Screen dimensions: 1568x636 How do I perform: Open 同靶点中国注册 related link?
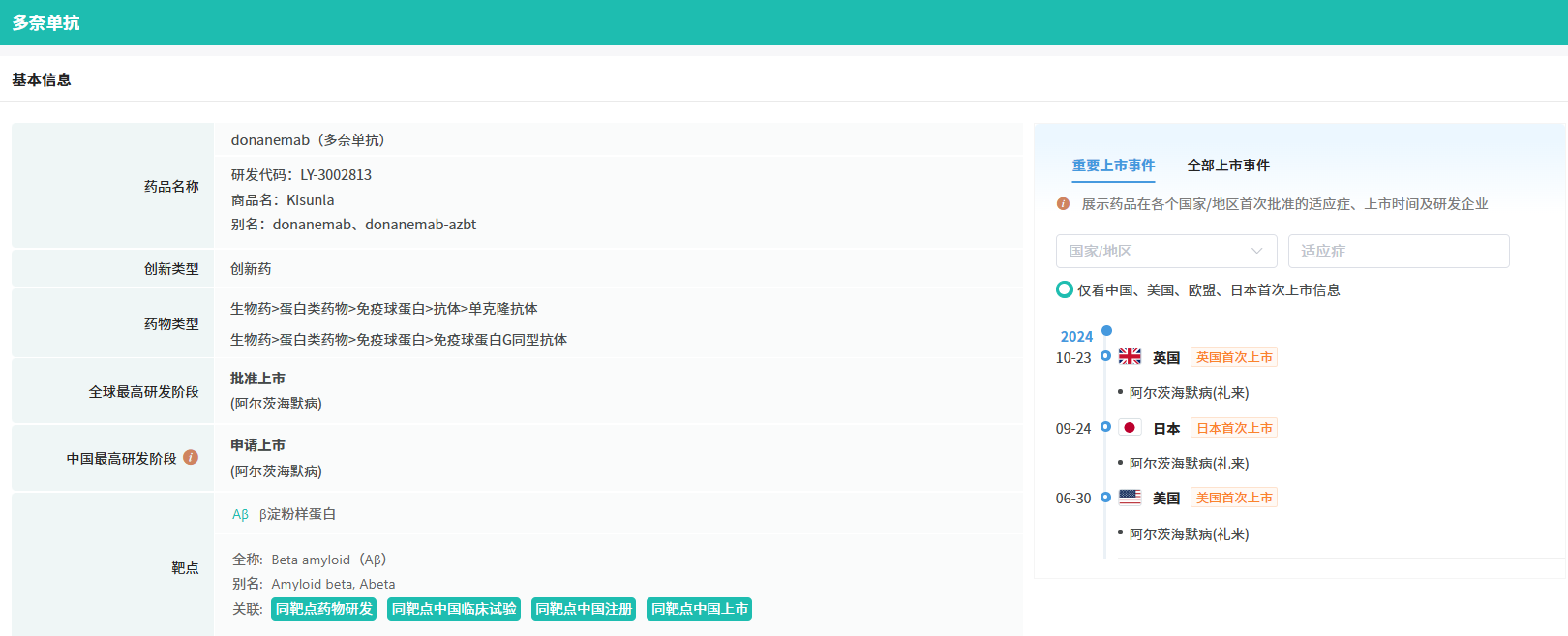click(x=583, y=609)
